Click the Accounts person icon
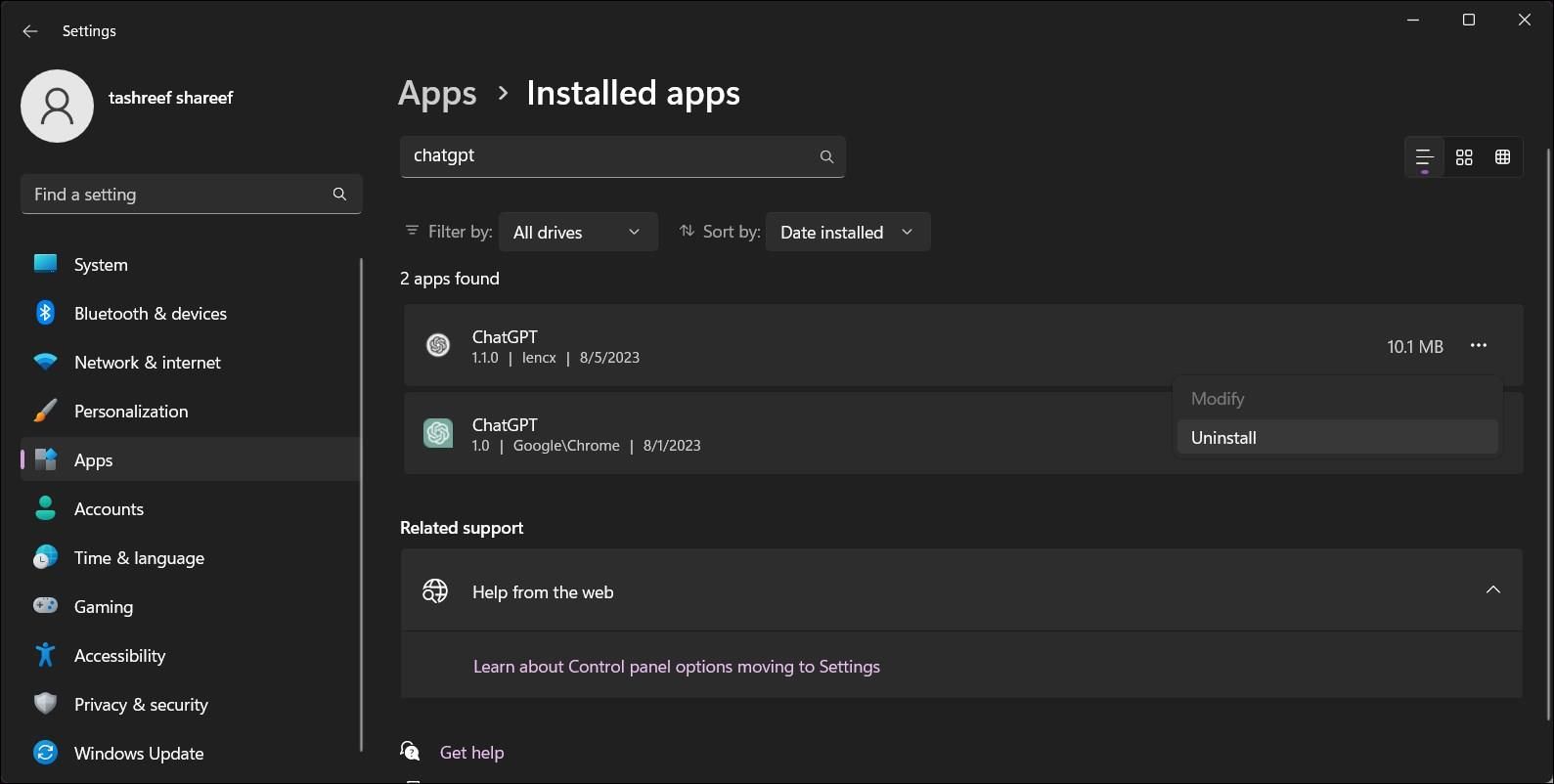The width and height of the screenshot is (1554, 784). tap(45, 508)
